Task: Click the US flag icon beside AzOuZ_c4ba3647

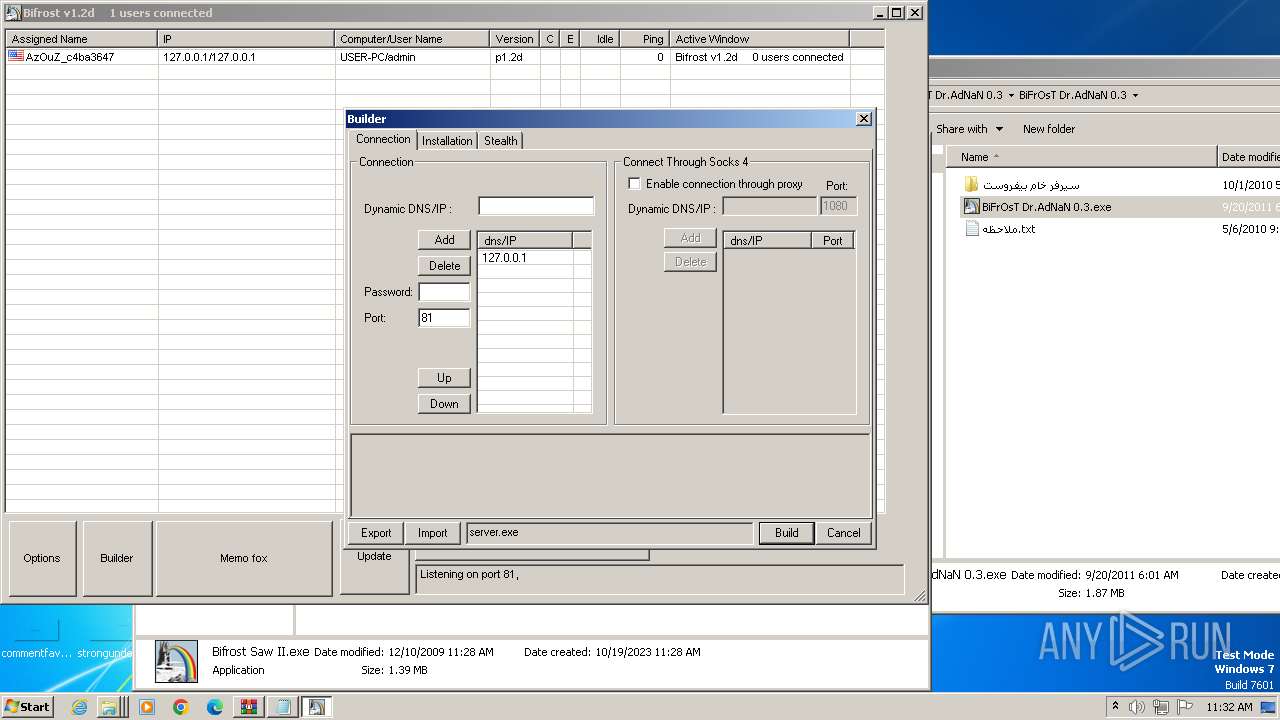Action: pyautogui.click(x=16, y=57)
